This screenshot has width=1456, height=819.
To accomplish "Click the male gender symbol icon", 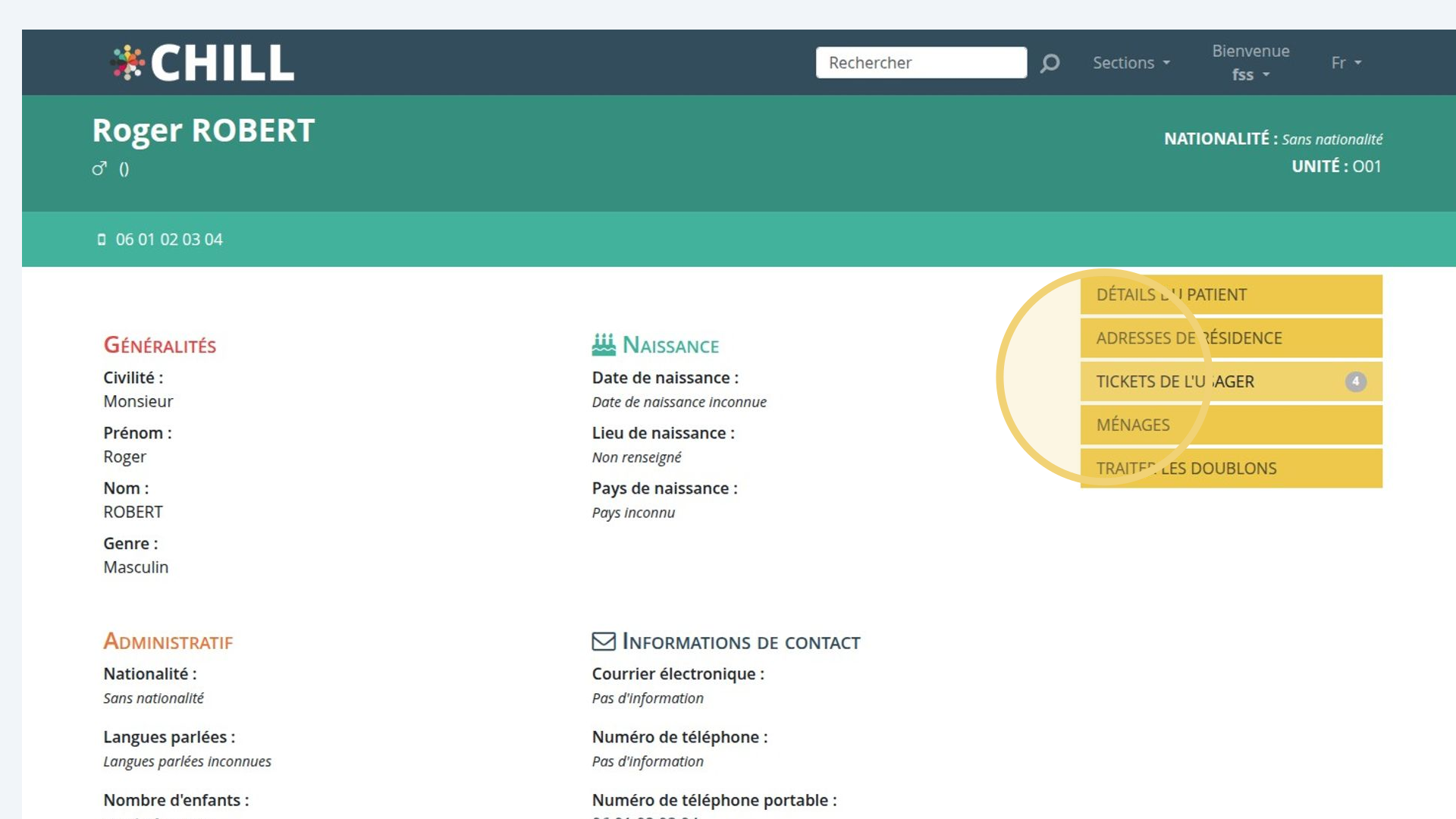I will tap(99, 168).
